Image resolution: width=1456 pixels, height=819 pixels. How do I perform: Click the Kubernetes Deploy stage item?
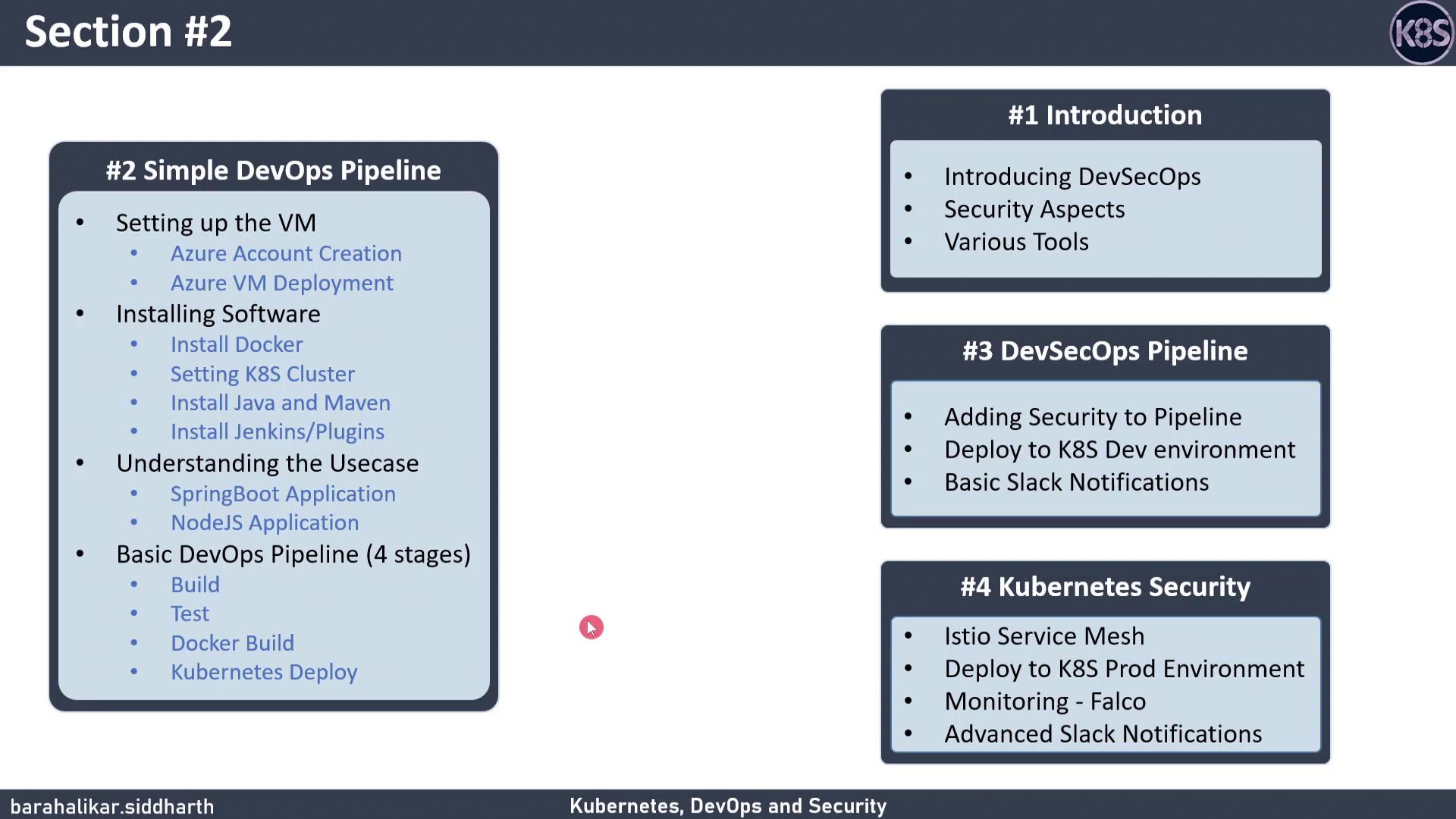click(x=264, y=672)
